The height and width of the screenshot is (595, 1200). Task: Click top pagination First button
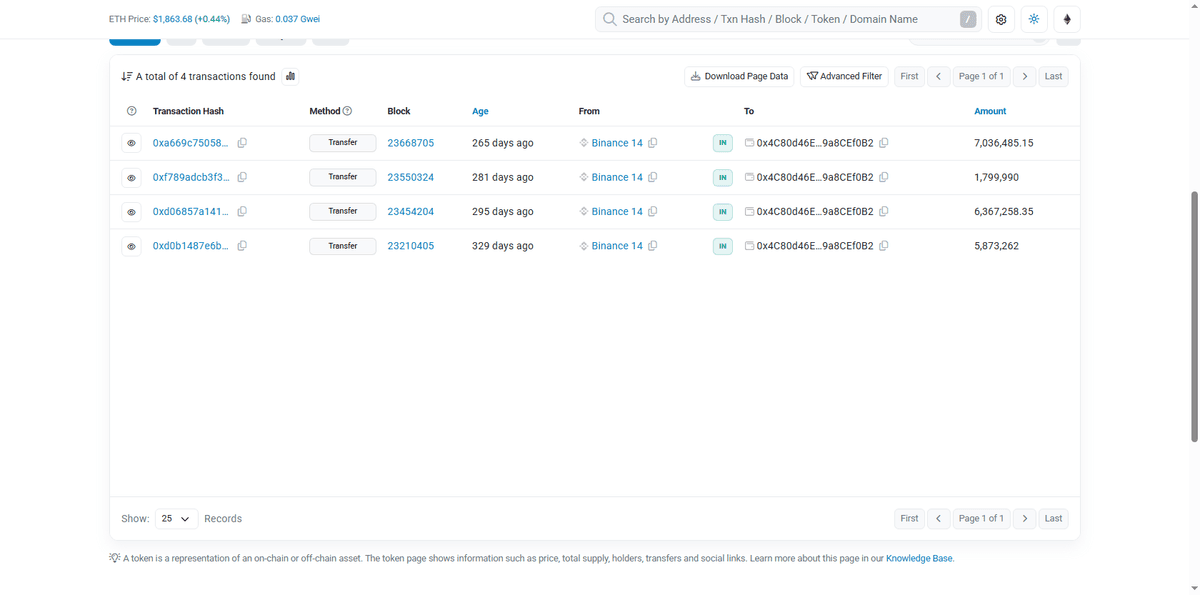click(909, 76)
